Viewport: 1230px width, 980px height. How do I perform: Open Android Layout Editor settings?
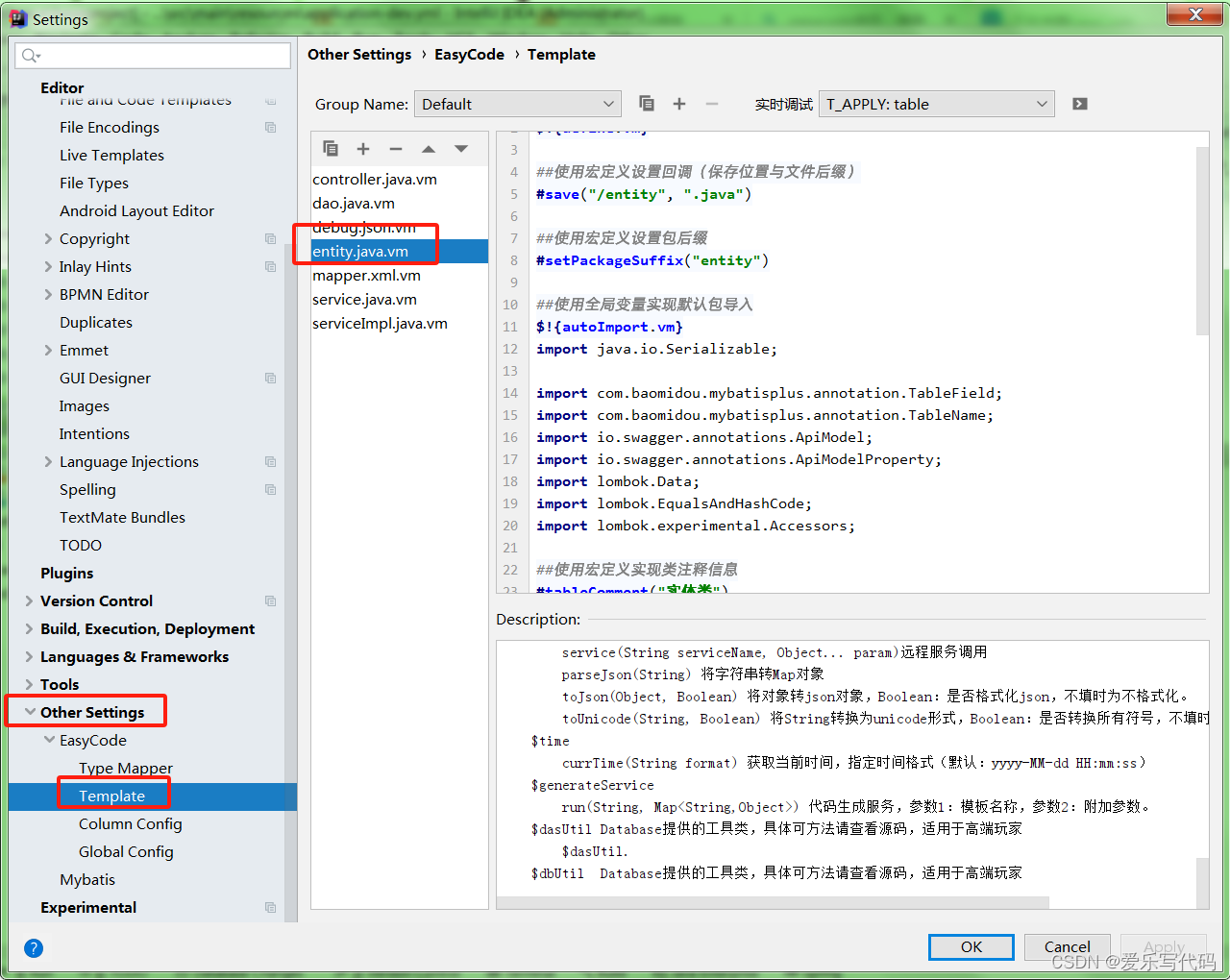(x=136, y=210)
